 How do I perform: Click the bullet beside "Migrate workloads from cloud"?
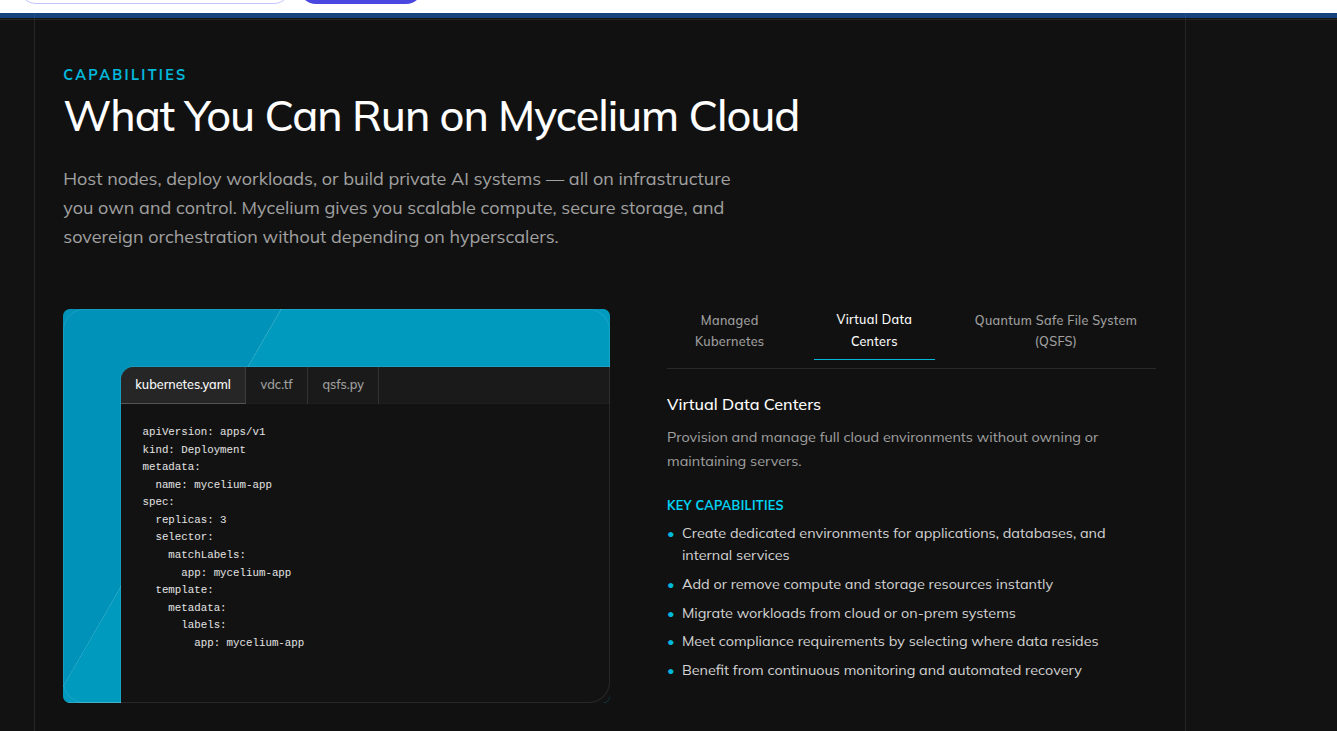pos(671,614)
